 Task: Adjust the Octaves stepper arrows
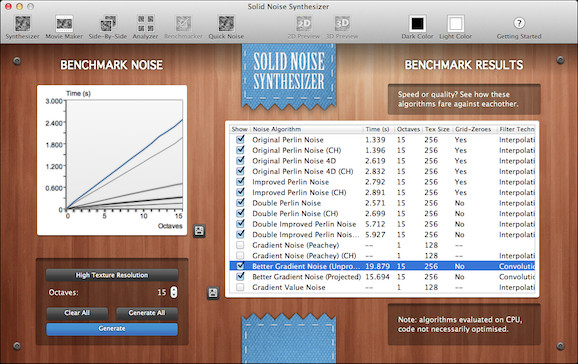point(174,292)
